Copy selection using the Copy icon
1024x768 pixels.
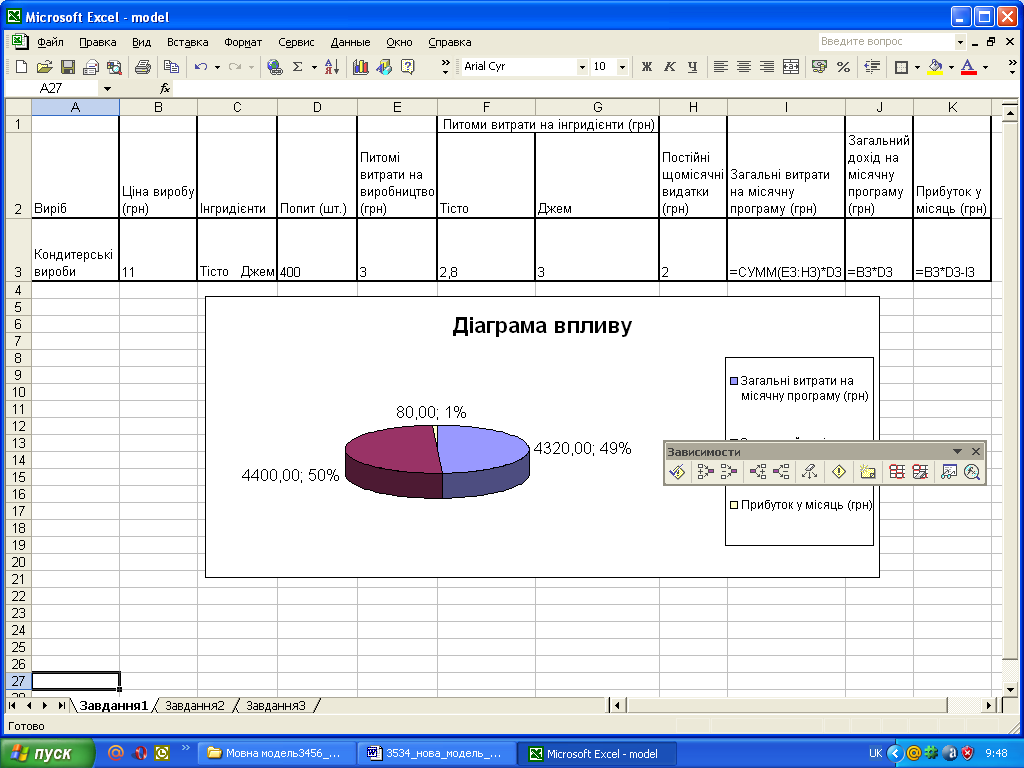pyautogui.click(x=171, y=67)
